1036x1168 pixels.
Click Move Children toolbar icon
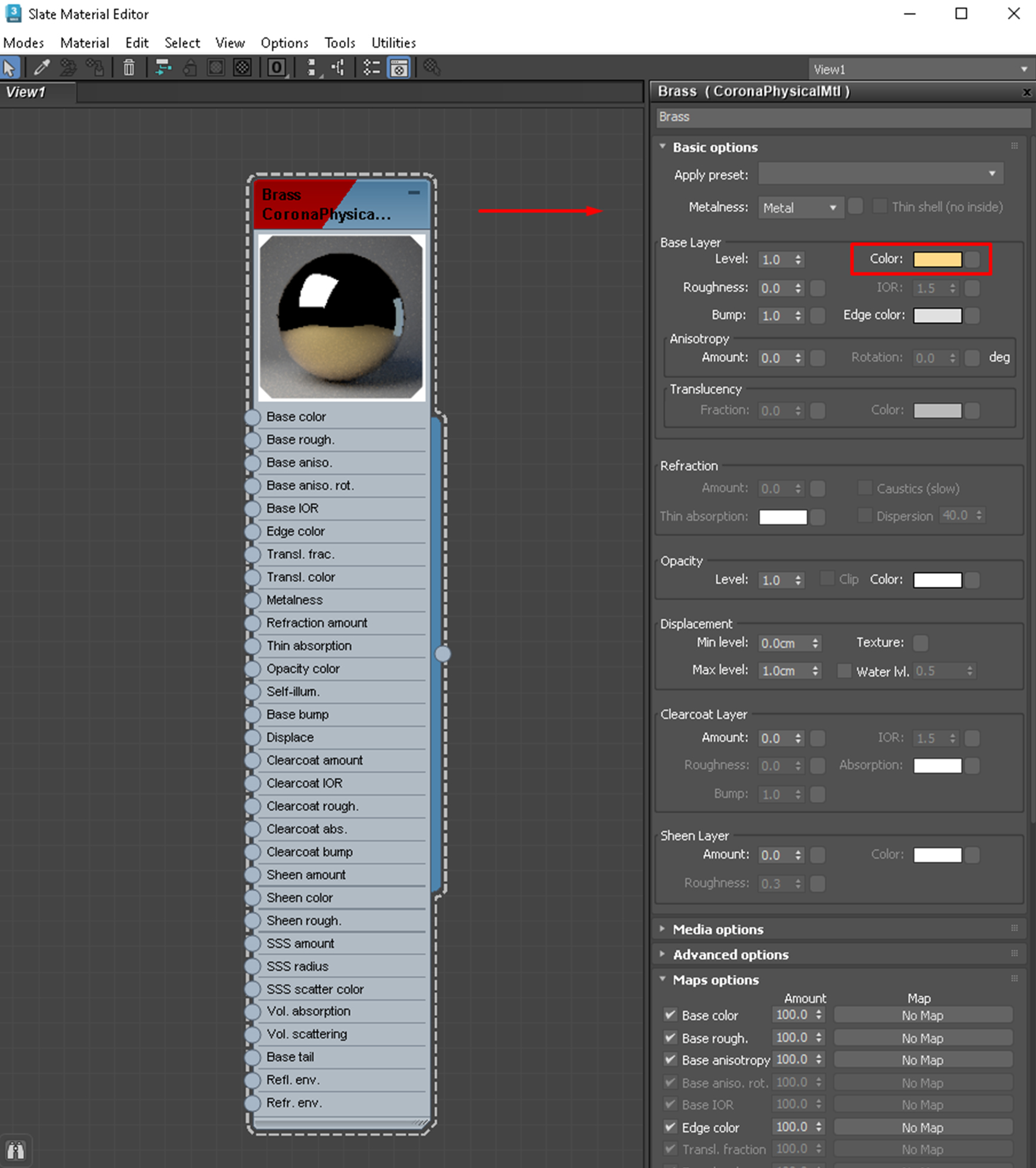163,68
